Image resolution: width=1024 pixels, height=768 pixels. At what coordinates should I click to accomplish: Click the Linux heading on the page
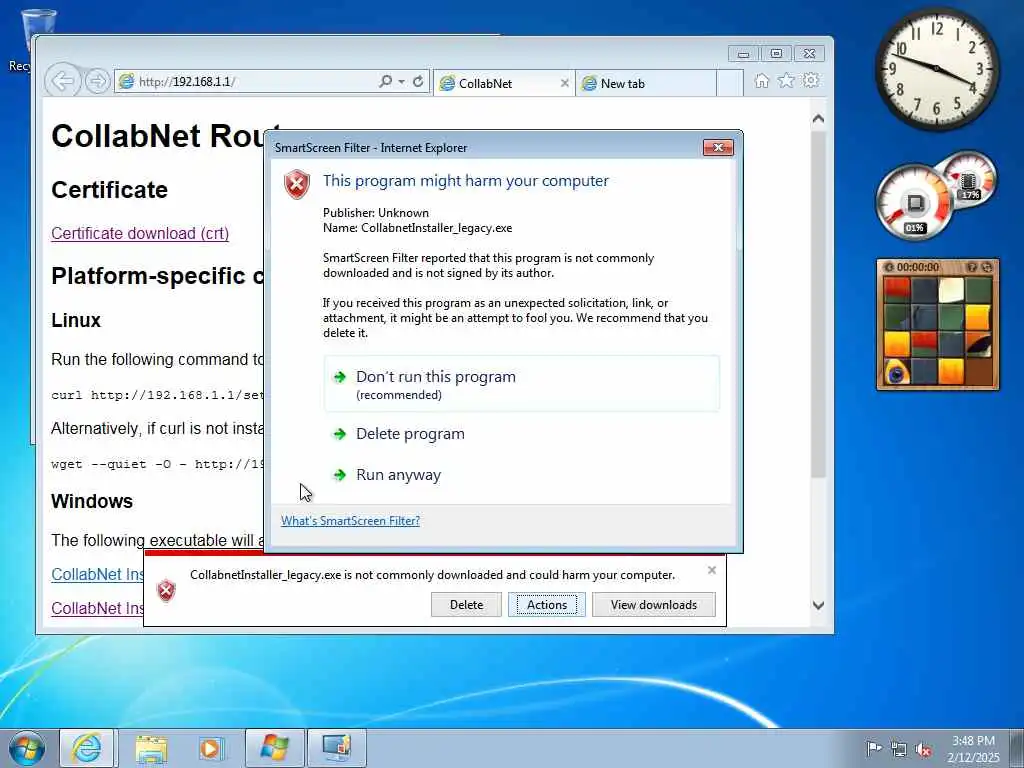[x=76, y=321]
